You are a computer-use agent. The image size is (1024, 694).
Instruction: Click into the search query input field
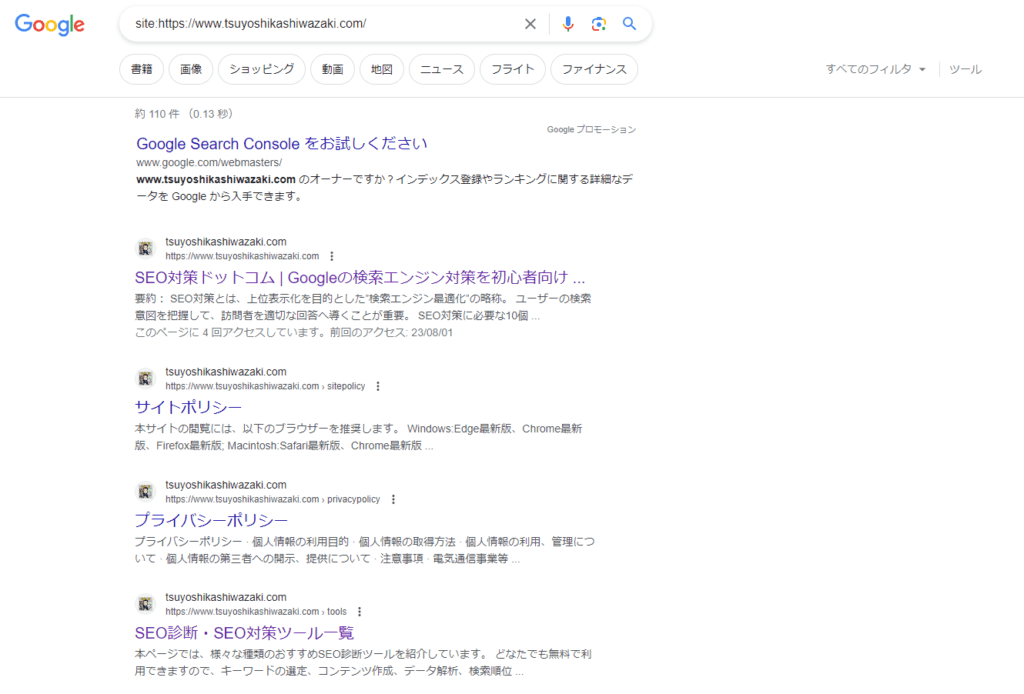pos(320,24)
